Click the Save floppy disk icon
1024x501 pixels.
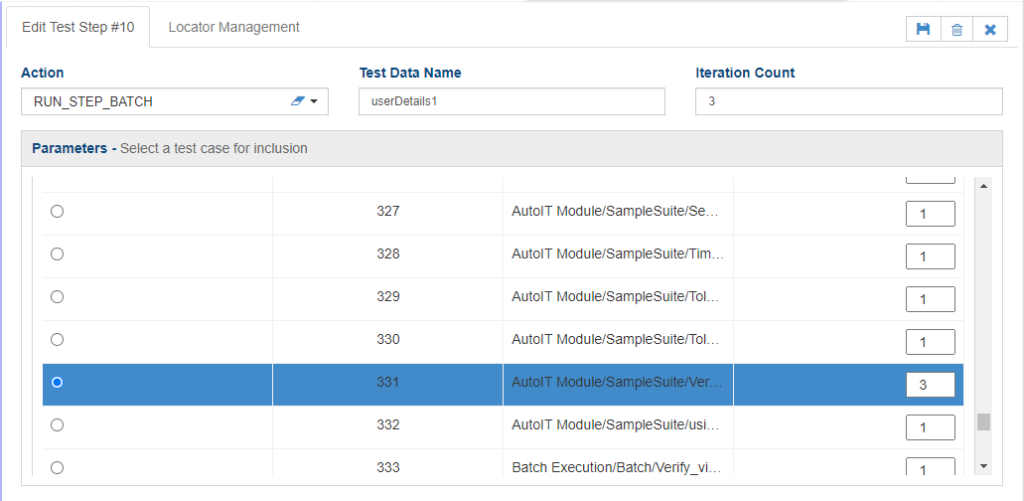coord(923,30)
